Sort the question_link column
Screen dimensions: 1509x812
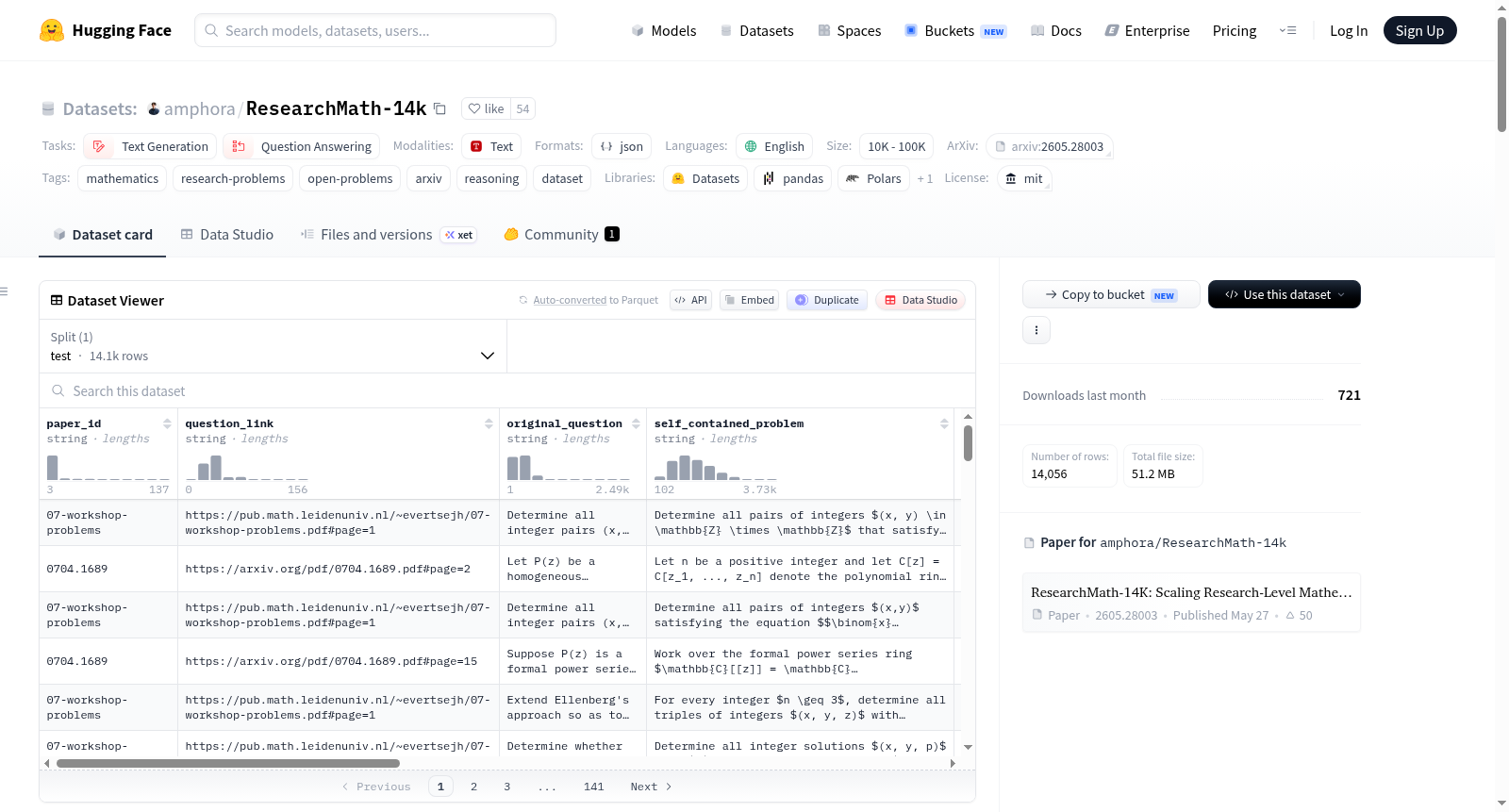click(x=489, y=423)
